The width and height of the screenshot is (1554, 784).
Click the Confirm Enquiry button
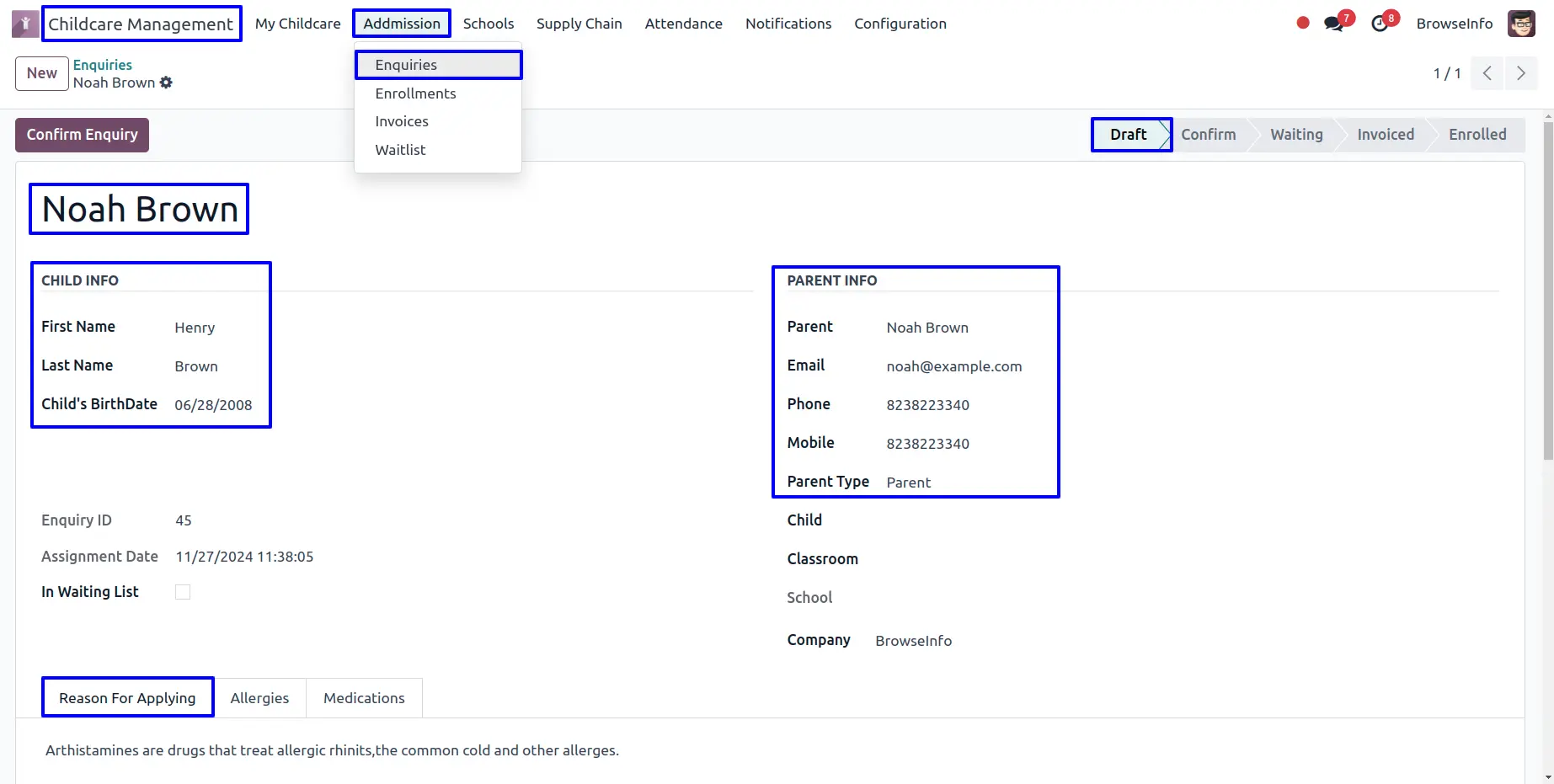(82, 135)
